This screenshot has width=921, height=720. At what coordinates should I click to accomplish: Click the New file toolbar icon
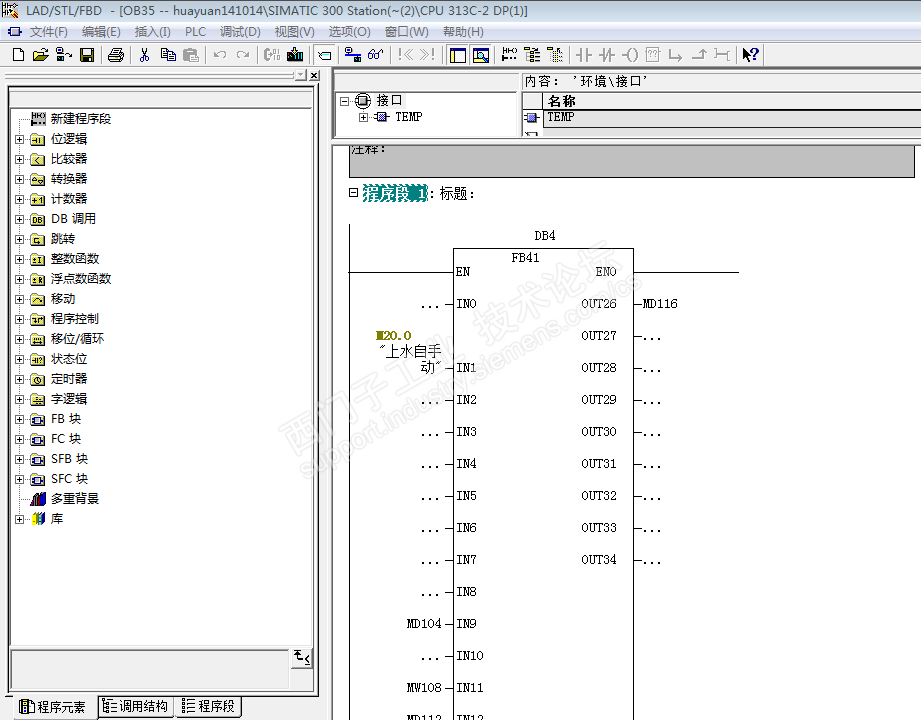[18, 55]
